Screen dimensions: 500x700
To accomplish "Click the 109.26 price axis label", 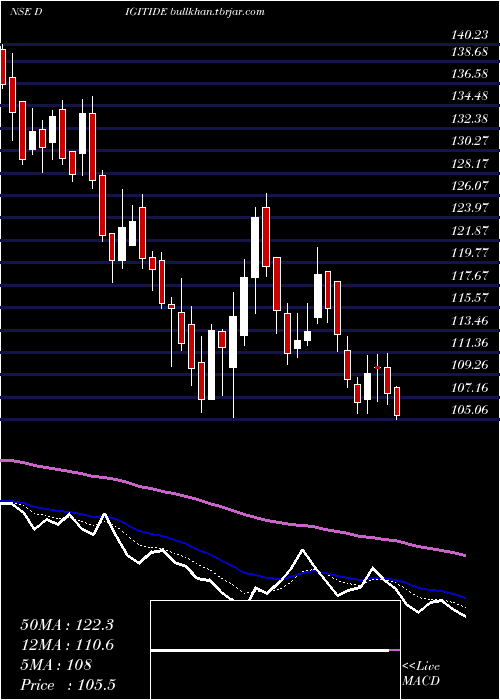I will (469, 365).
